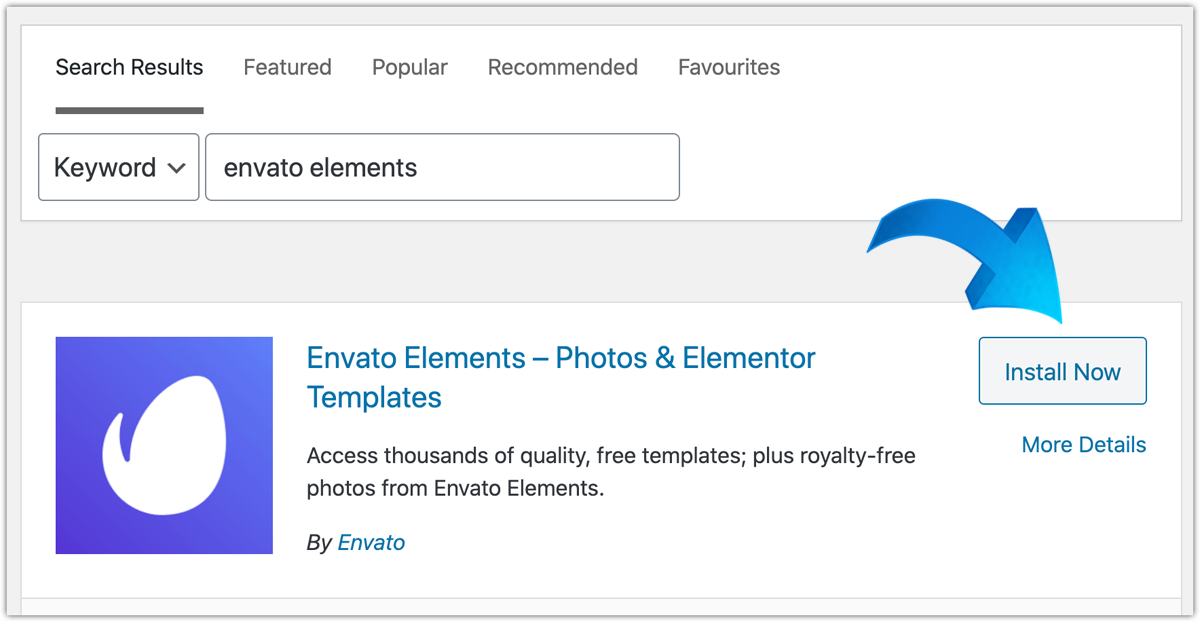The image size is (1200, 622).
Task: Open Envato Elements – Photos & Elementor Templates title
Action: [x=561, y=377]
